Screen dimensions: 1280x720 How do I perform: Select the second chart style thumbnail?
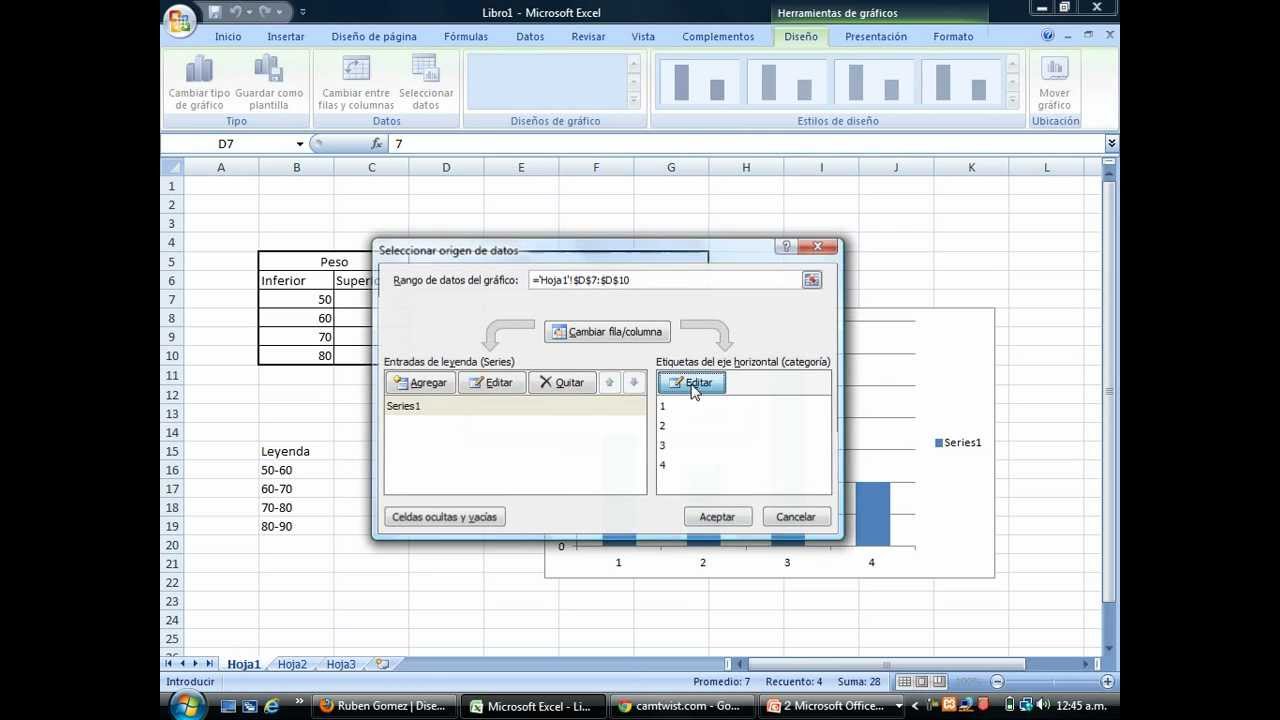tap(786, 82)
